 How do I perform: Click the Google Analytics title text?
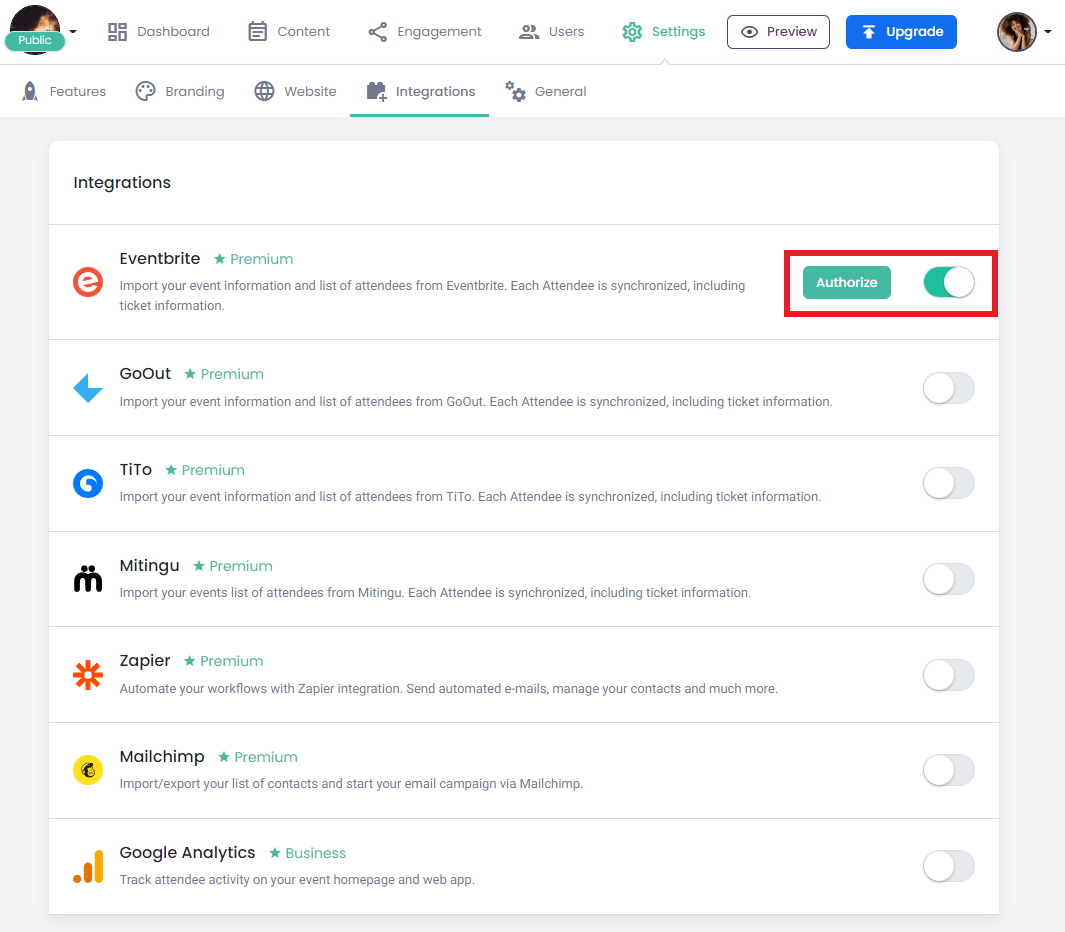(x=187, y=853)
